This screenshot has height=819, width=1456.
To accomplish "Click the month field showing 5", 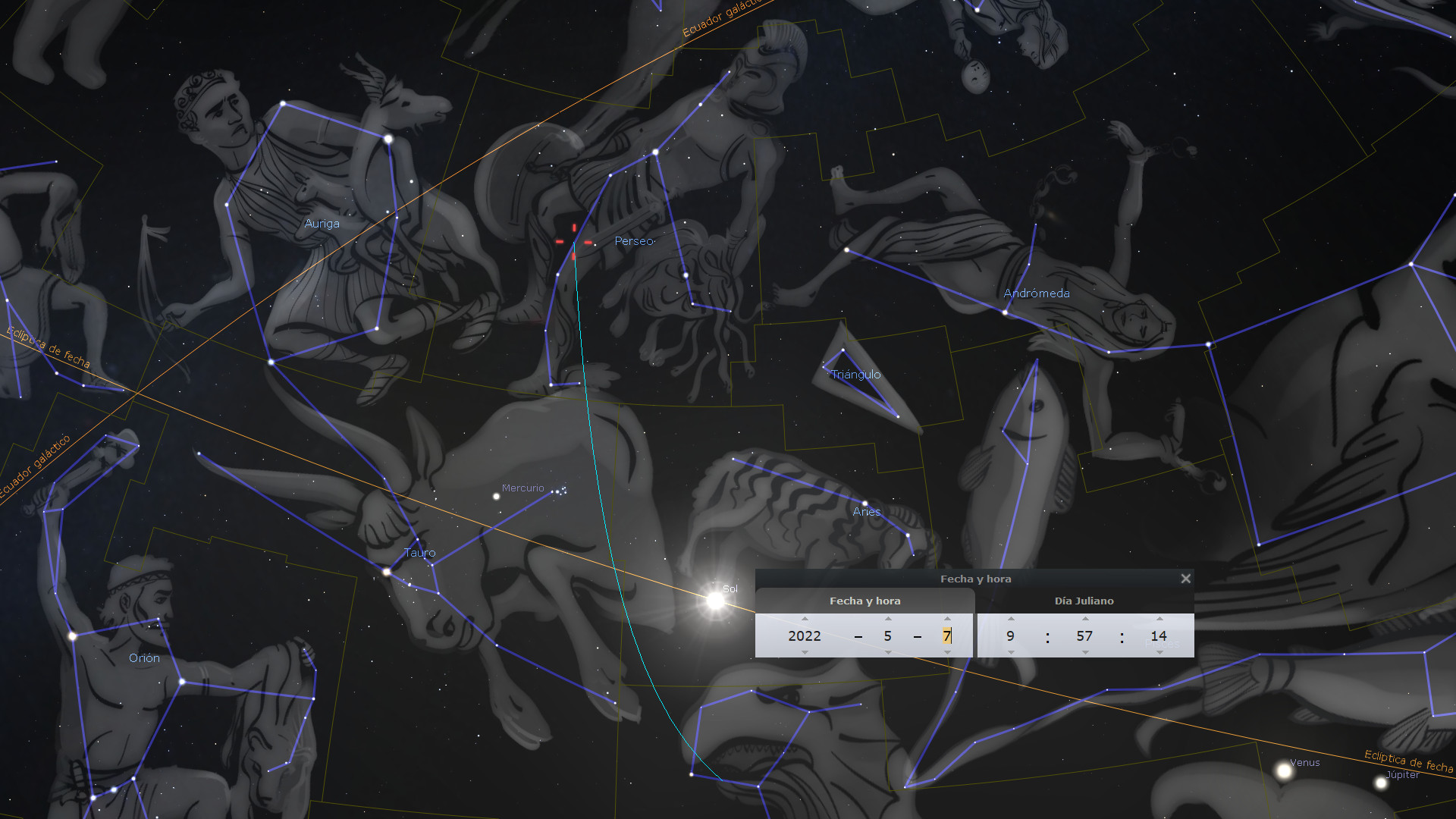I will pyautogui.click(x=888, y=636).
